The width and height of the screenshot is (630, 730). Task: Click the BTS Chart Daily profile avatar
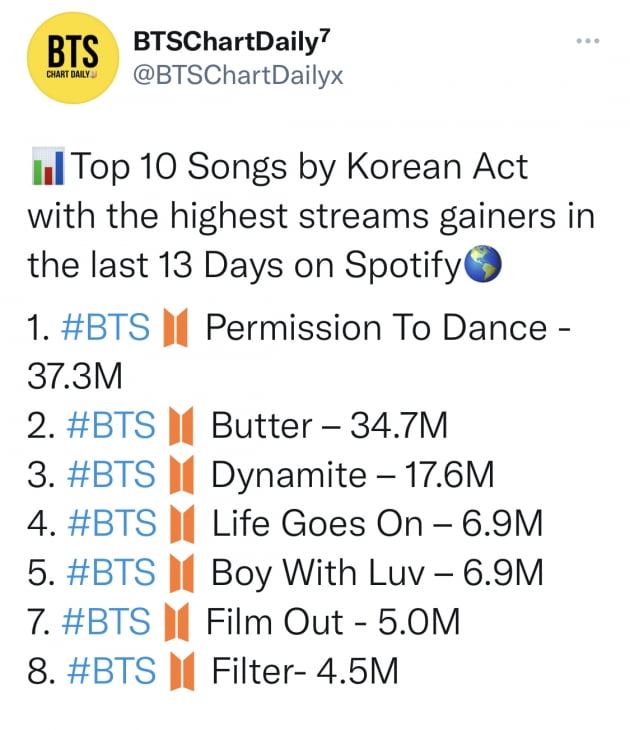coord(73,58)
